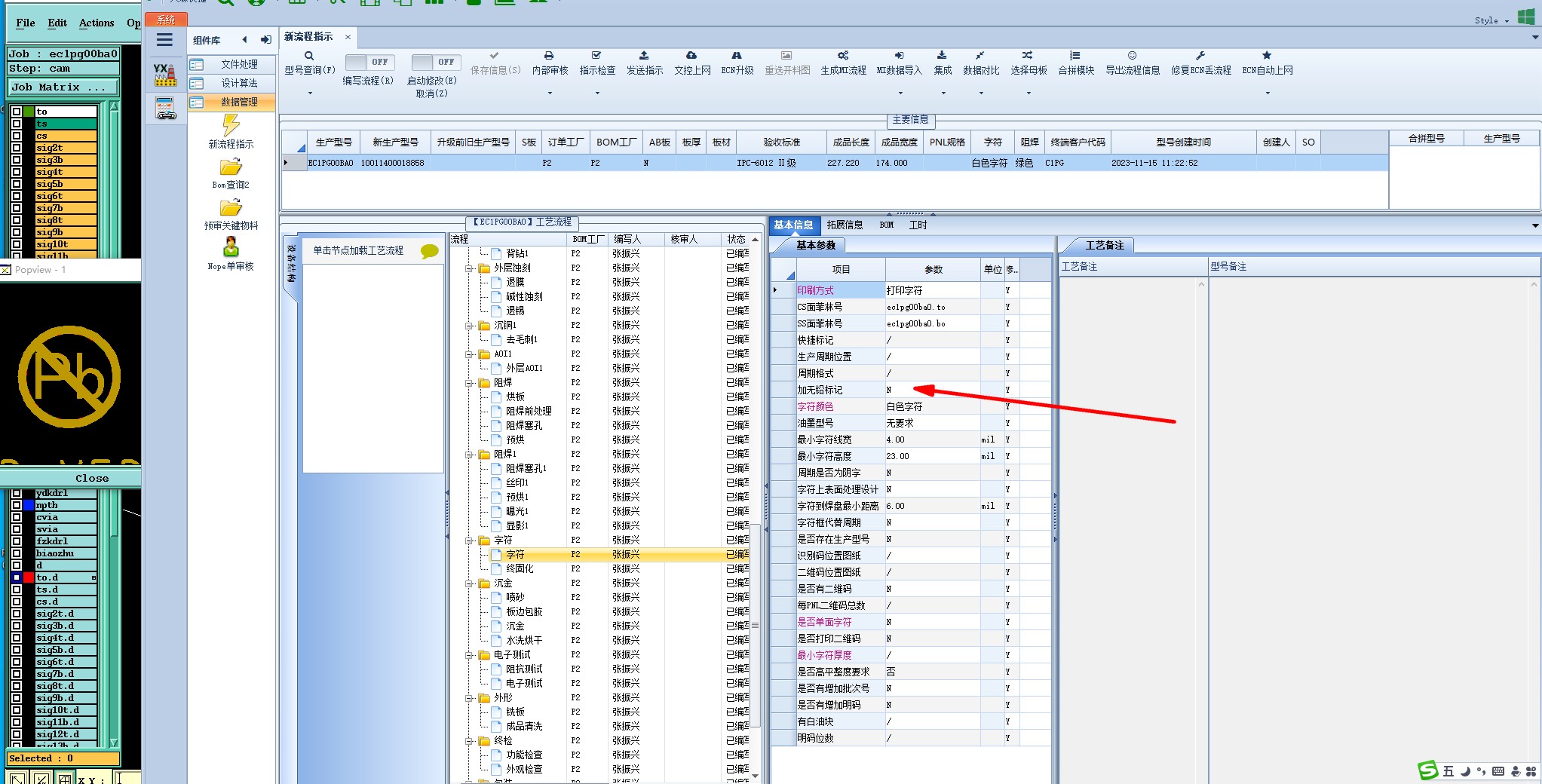Viewport: 1542px width, 784px height.
Task: Toggle the 编写流程(R) OFF switch
Action: (369, 62)
